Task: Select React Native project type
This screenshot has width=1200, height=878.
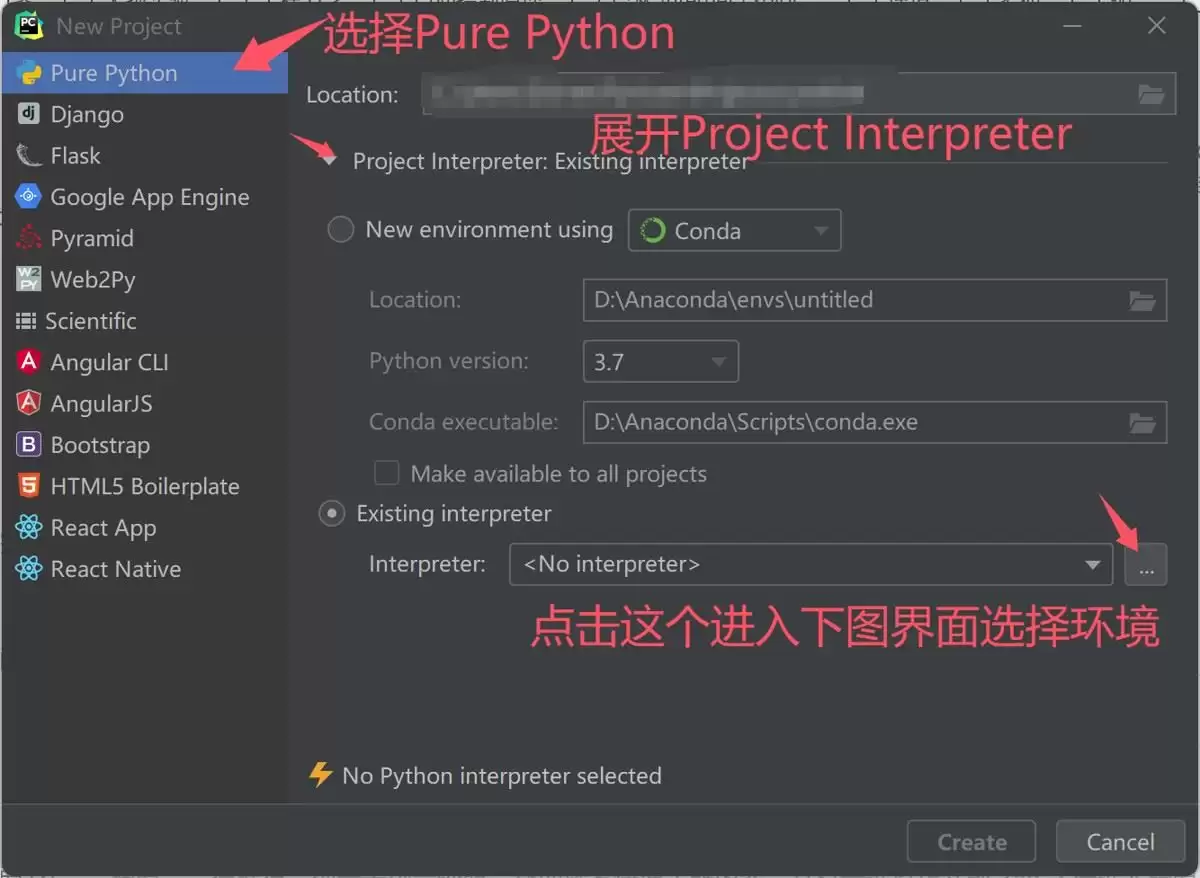Action: [x=144, y=569]
